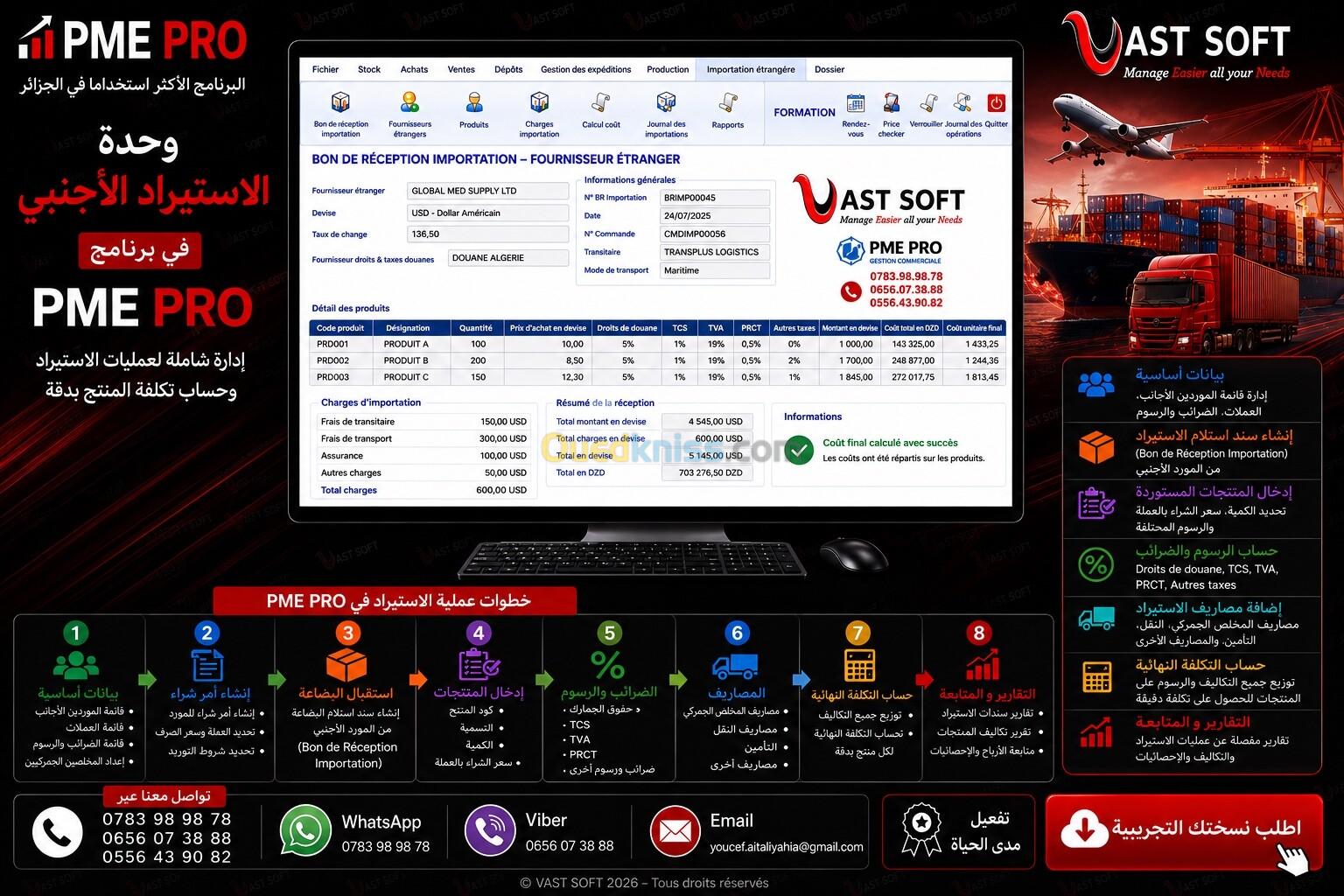
Task: Open Journal des importations icon
Action: 667,103
